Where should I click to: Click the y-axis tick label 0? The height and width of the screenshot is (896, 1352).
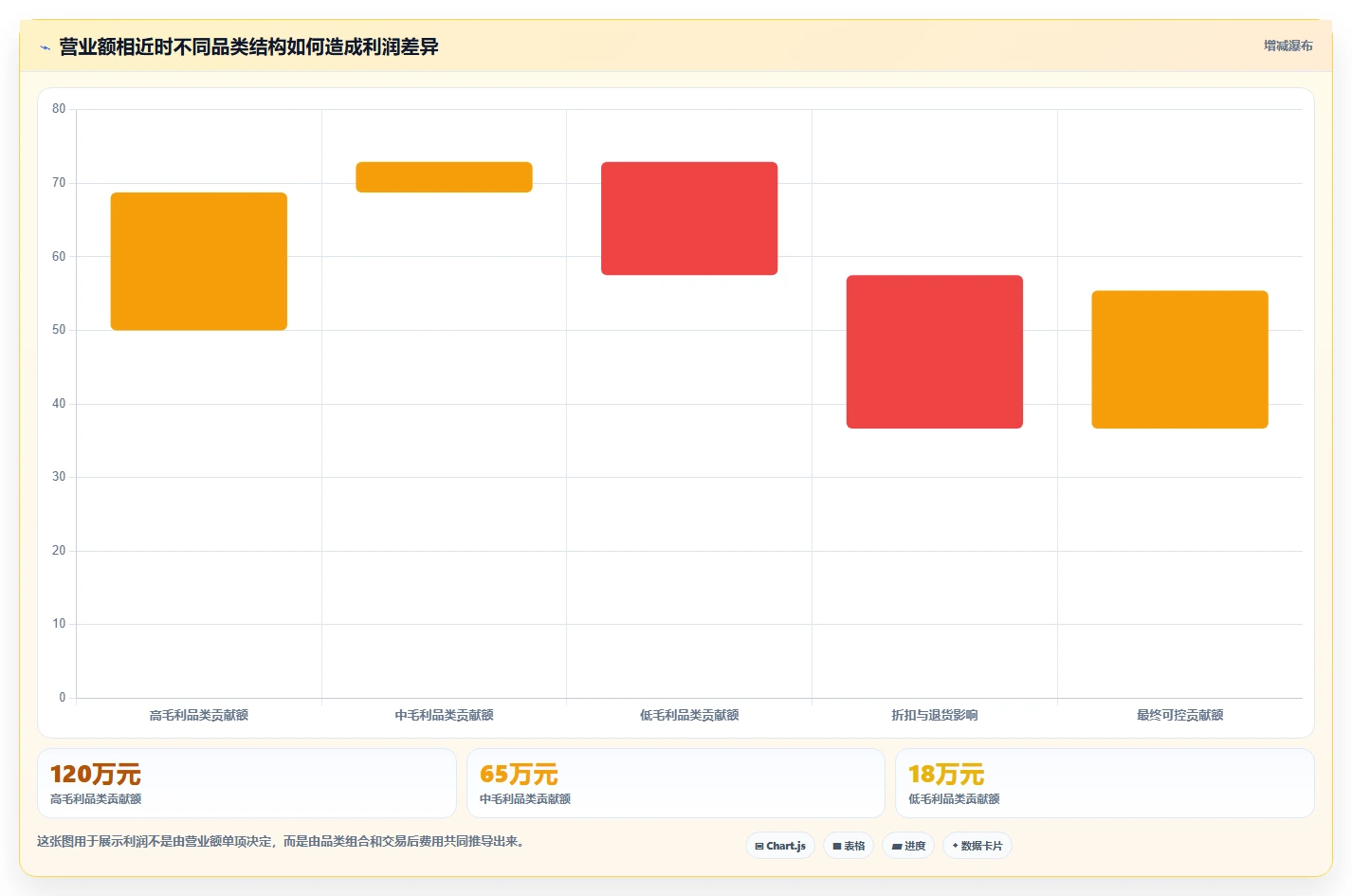(63, 698)
